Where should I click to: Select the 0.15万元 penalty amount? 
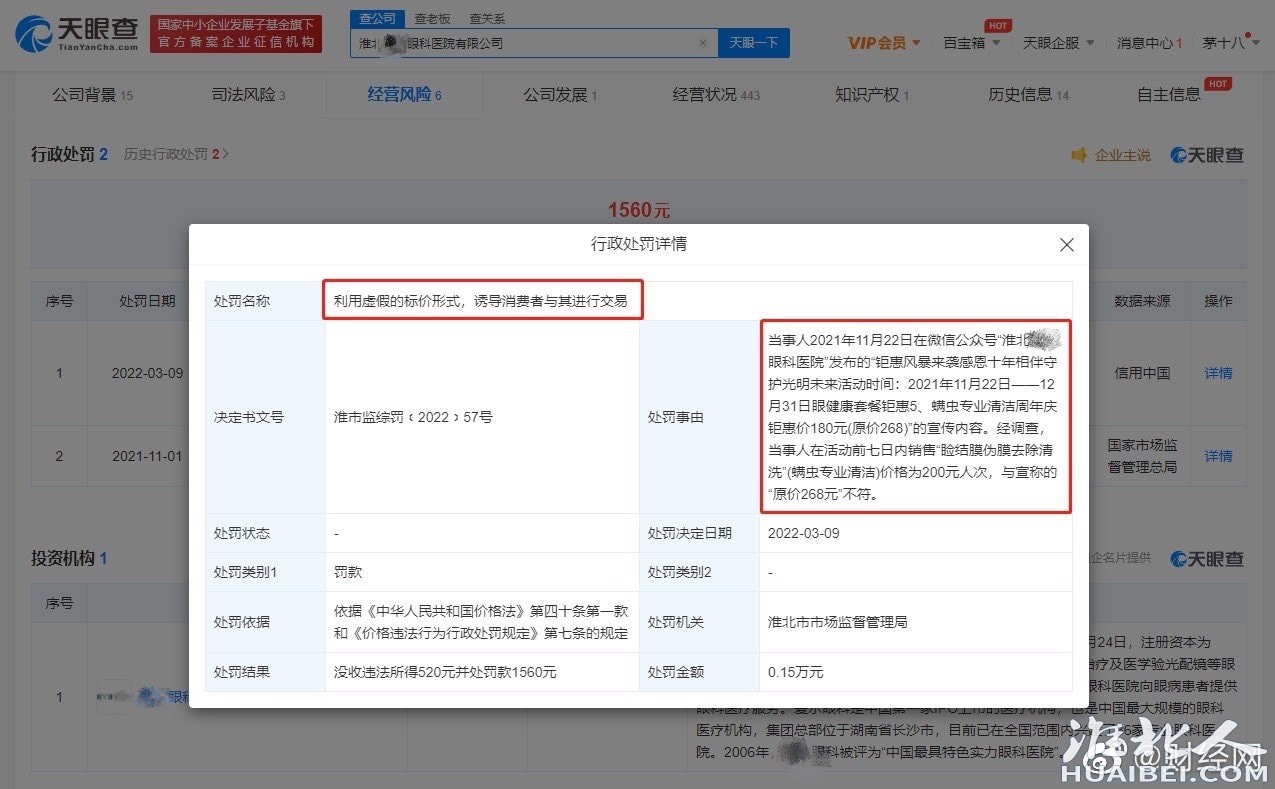(795, 672)
